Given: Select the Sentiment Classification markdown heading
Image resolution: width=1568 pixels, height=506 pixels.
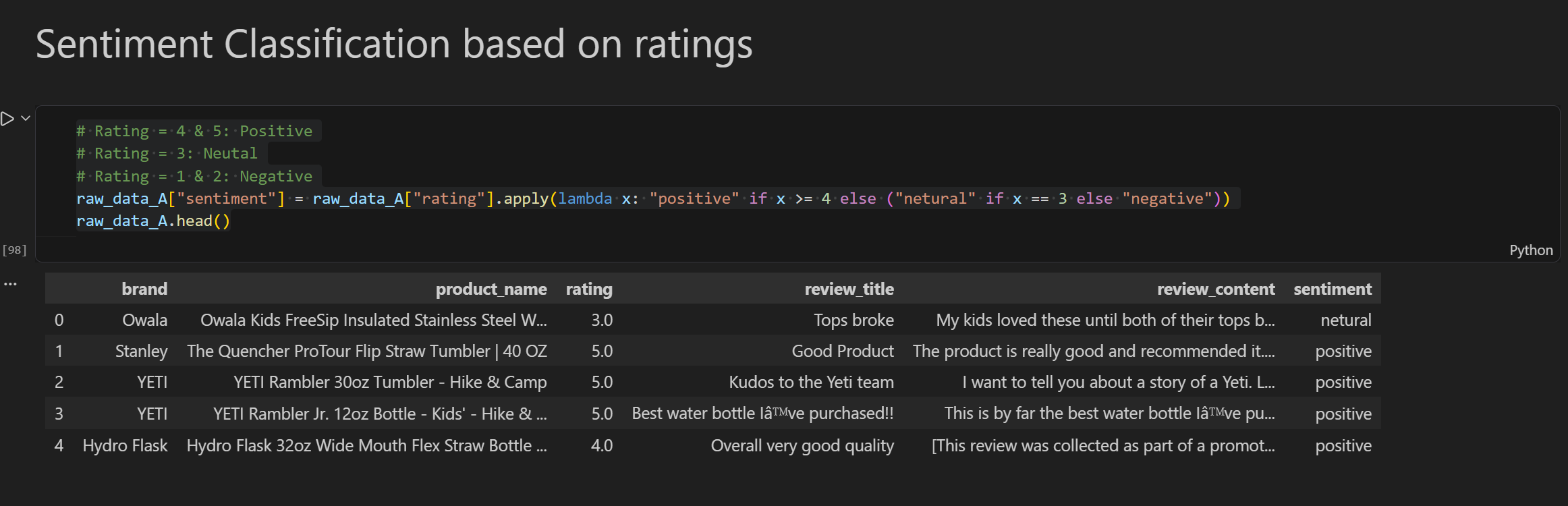Looking at the screenshot, I should 393,45.
